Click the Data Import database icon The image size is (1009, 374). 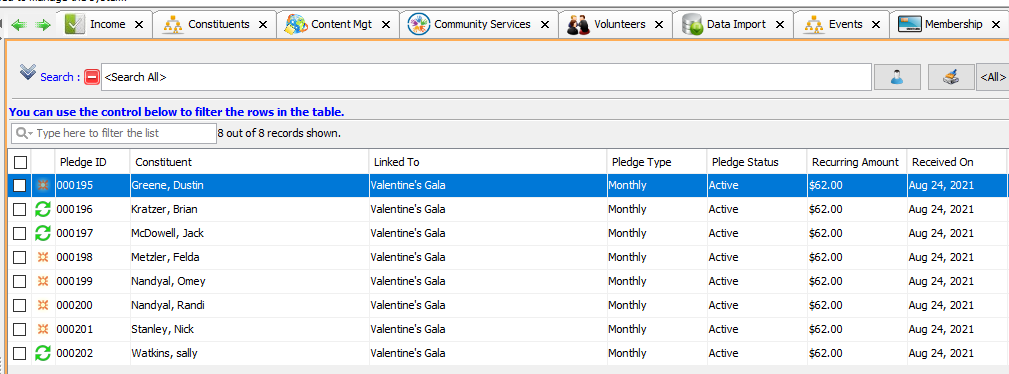pyautogui.click(x=692, y=25)
